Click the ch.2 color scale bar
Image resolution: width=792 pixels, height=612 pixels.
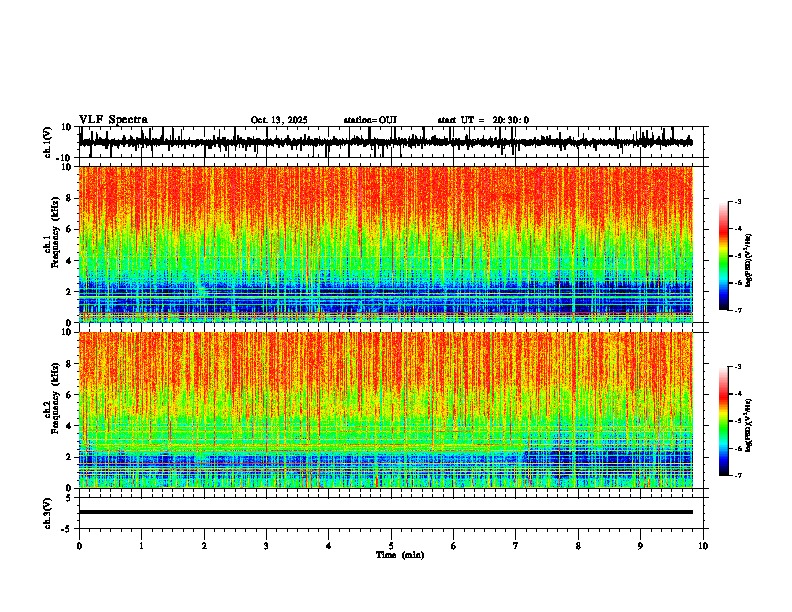tap(724, 421)
